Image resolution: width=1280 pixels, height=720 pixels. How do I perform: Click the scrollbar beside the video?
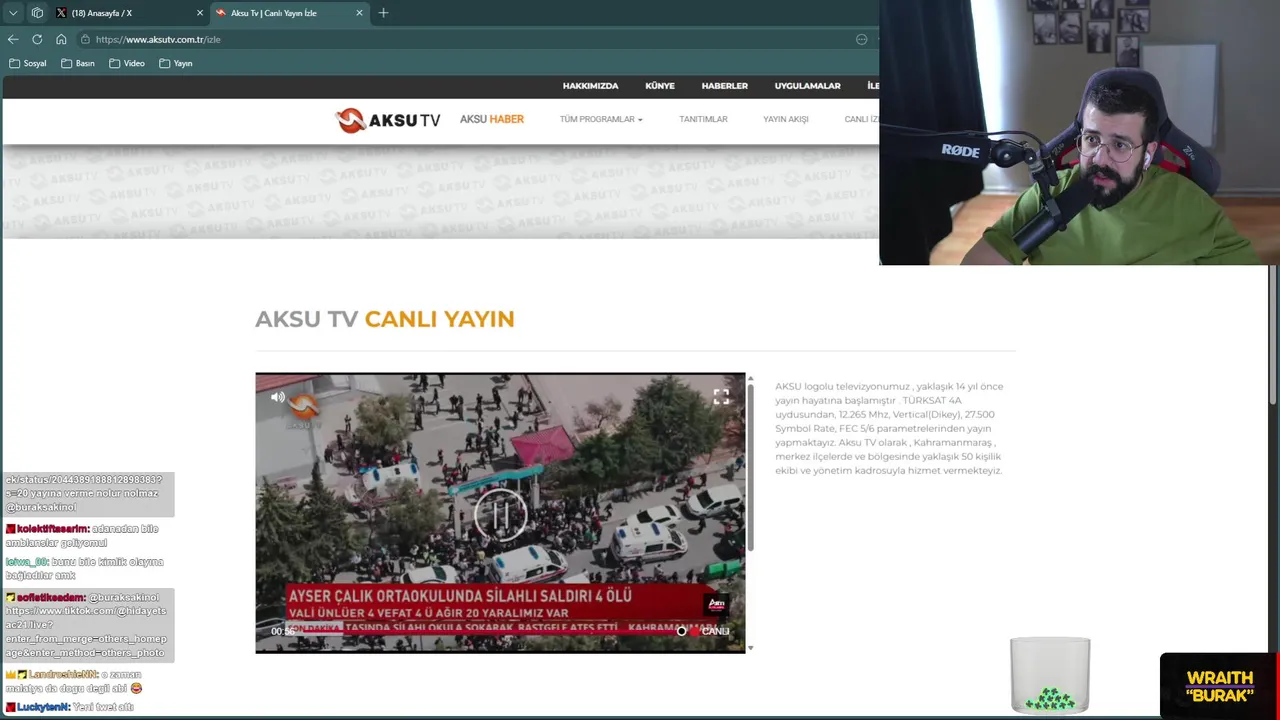(750, 467)
